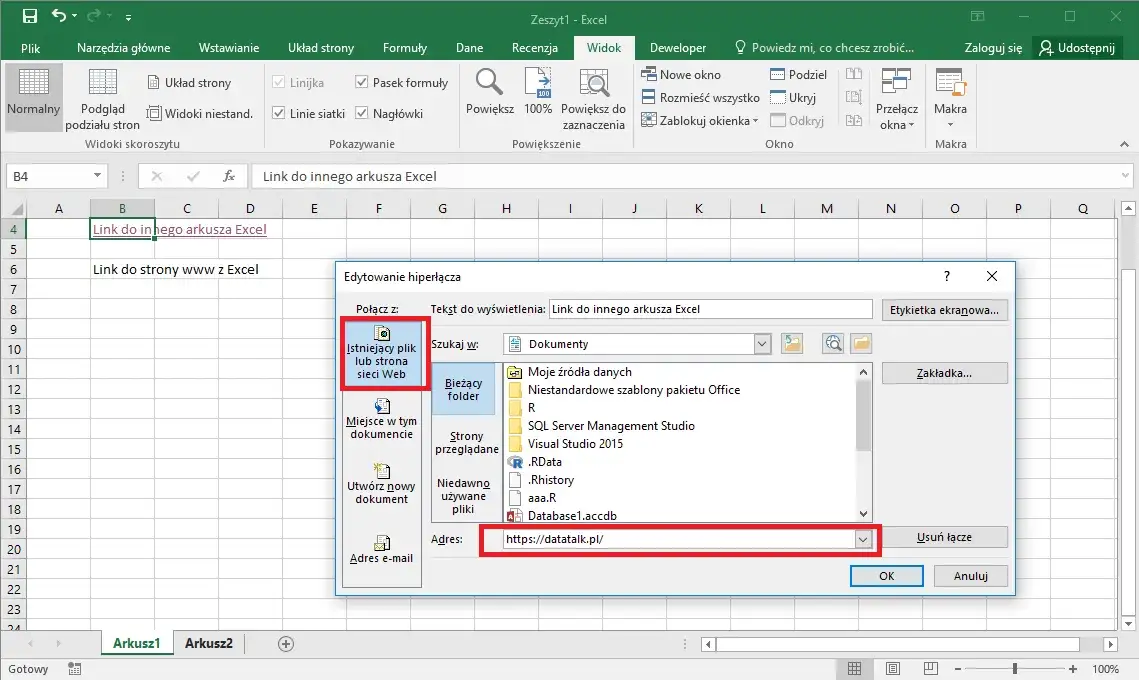
Task: Choose Adres e-mail link type
Action: tap(381, 549)
